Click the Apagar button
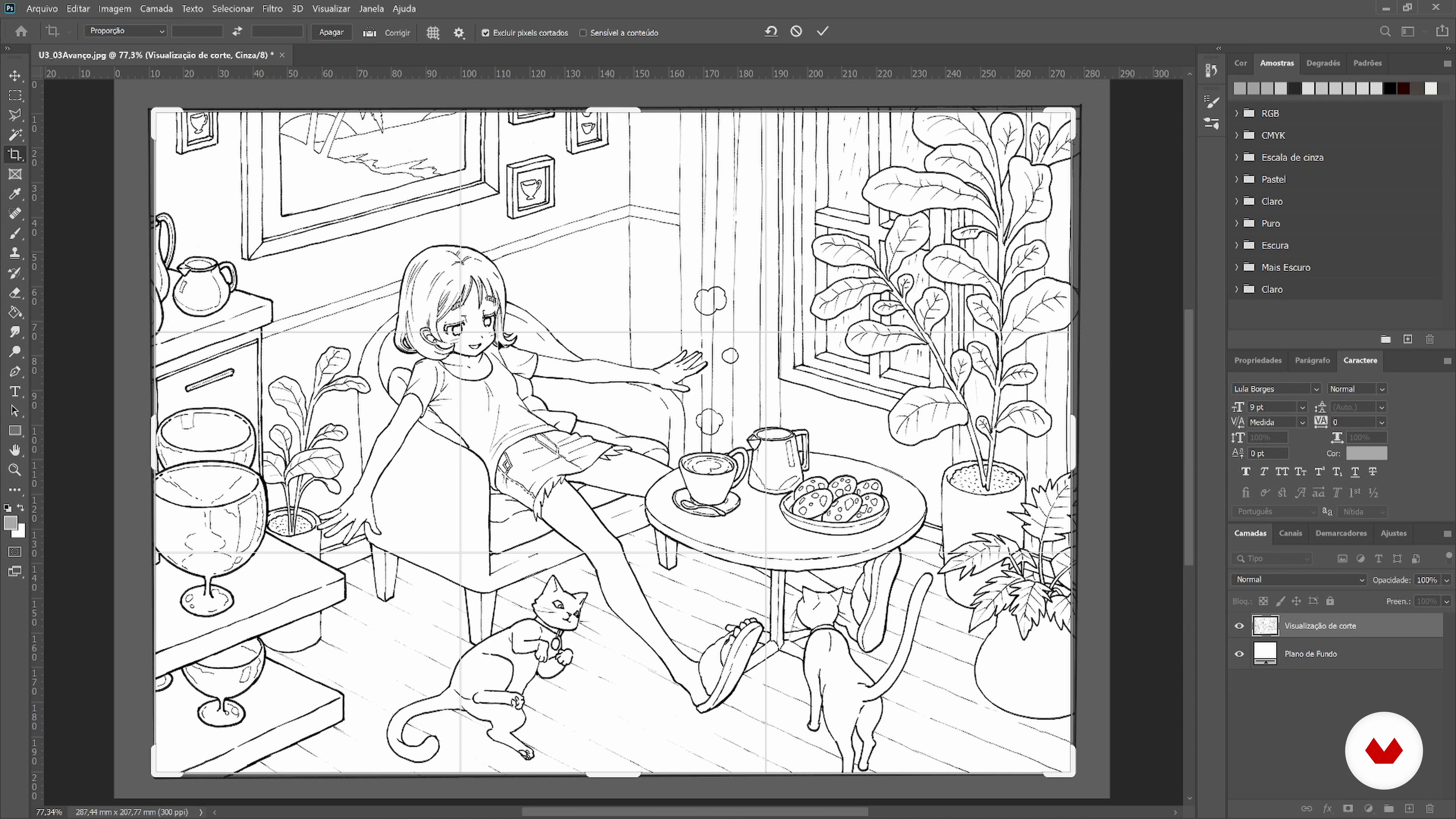The height and width of the screenshot is (819, 1456). (x=331, y=32)
